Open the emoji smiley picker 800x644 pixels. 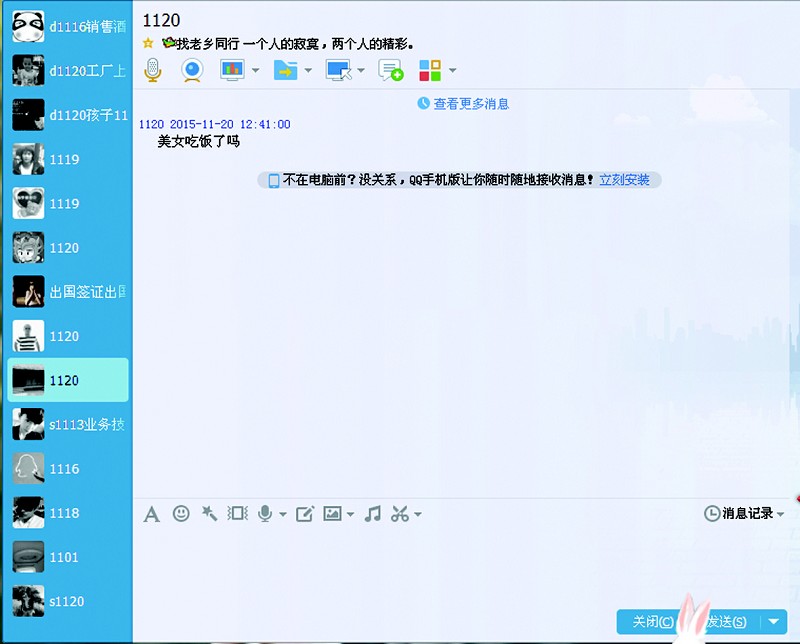click(181, 513)
